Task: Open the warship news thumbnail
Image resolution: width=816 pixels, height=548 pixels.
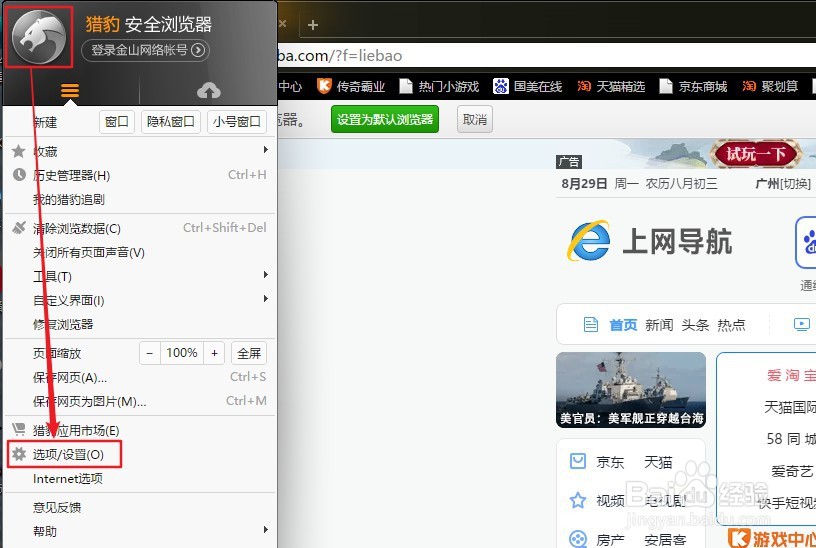Action: (631, 390)
